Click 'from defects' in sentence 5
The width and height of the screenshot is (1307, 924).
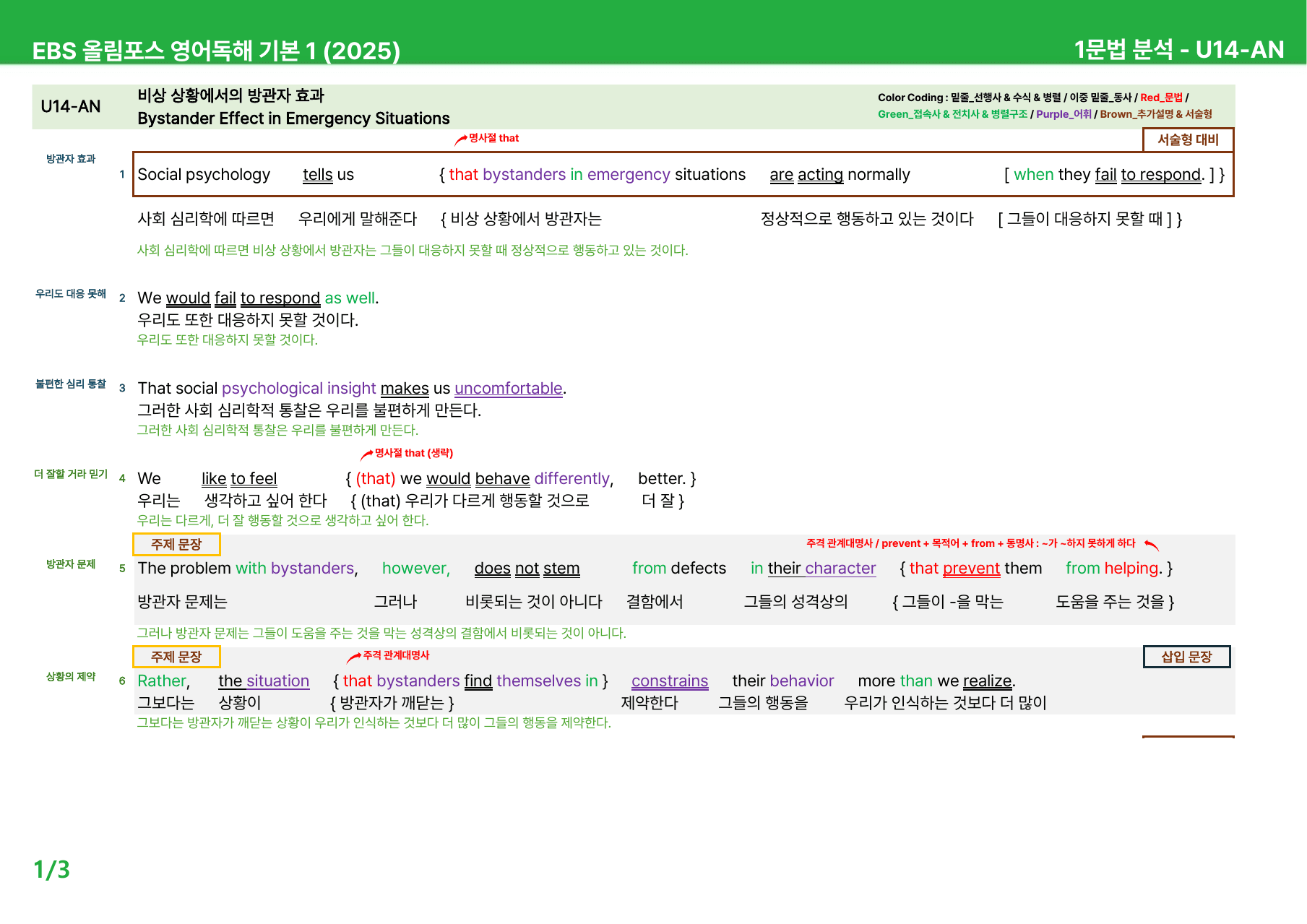679,569
